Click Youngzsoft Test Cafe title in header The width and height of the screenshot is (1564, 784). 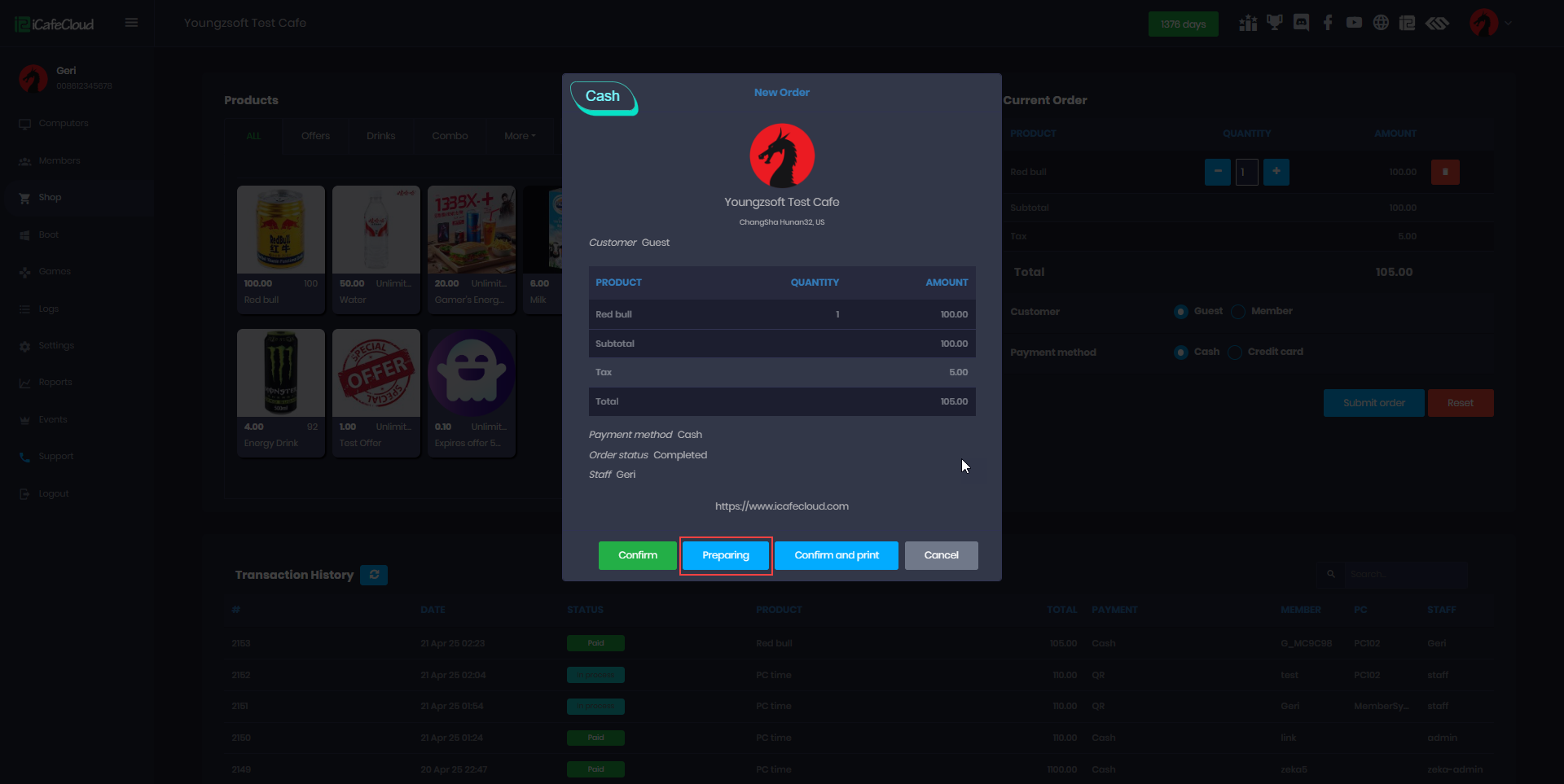click(245, 23)
